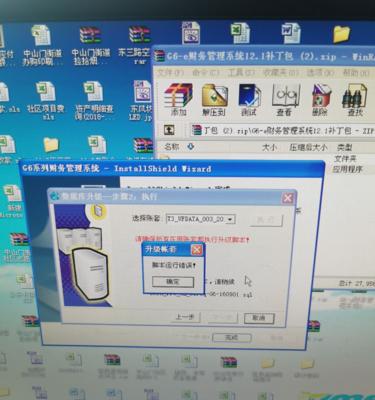Open the 工具 menu in WinRAR
This screenshot has width=375, height=400.
pos(241,72)
